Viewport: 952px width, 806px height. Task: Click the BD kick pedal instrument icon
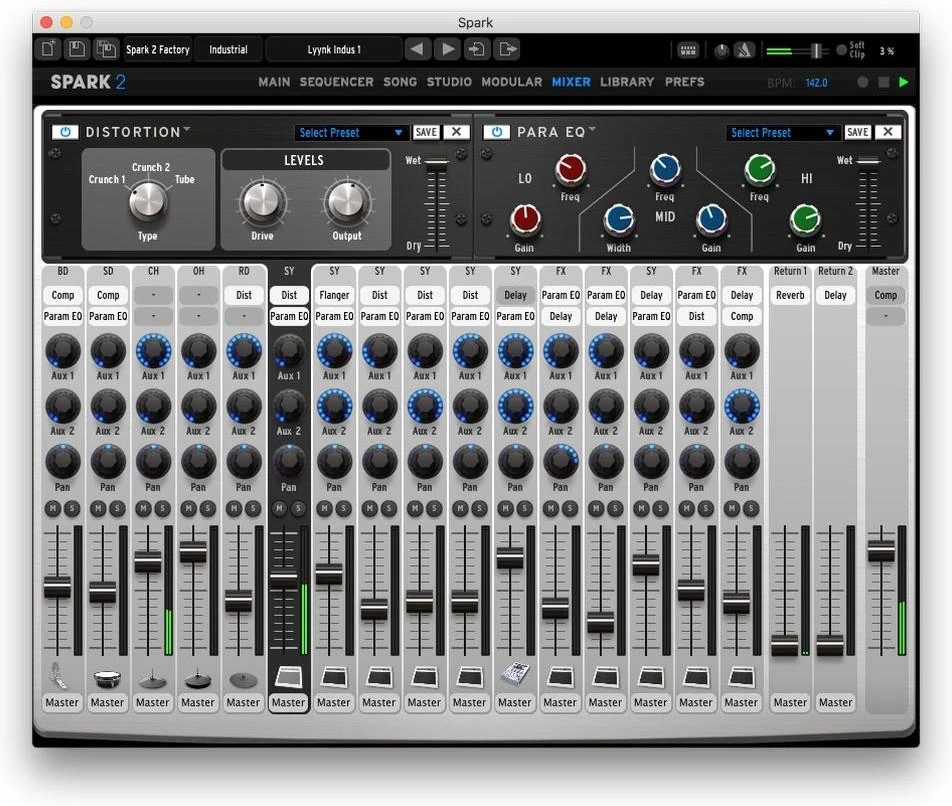click(x=59, y=676)
